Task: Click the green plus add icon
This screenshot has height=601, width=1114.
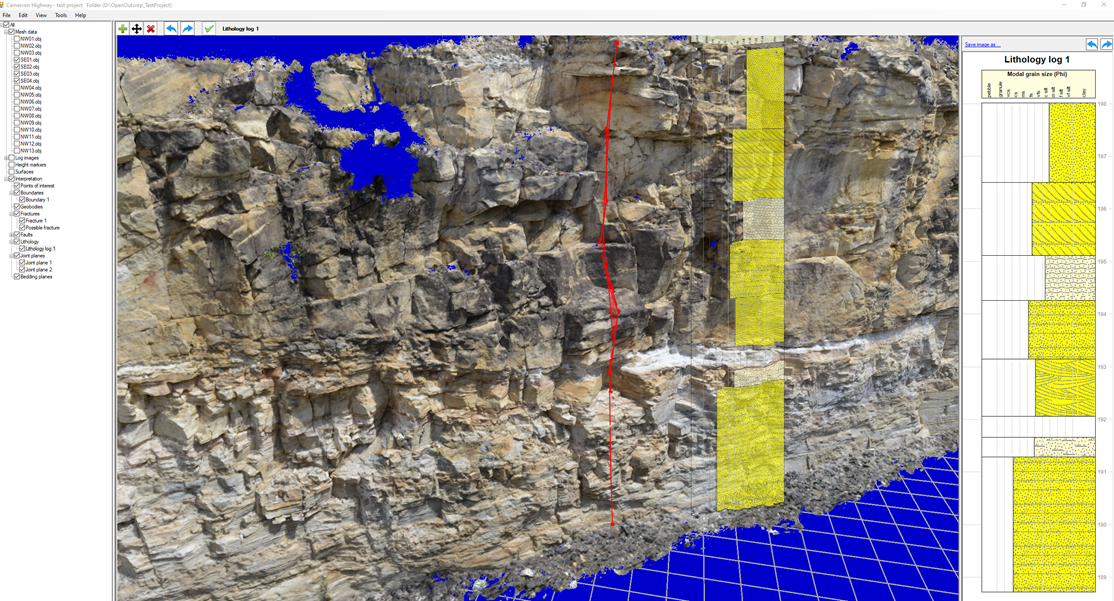Action: 123,29
